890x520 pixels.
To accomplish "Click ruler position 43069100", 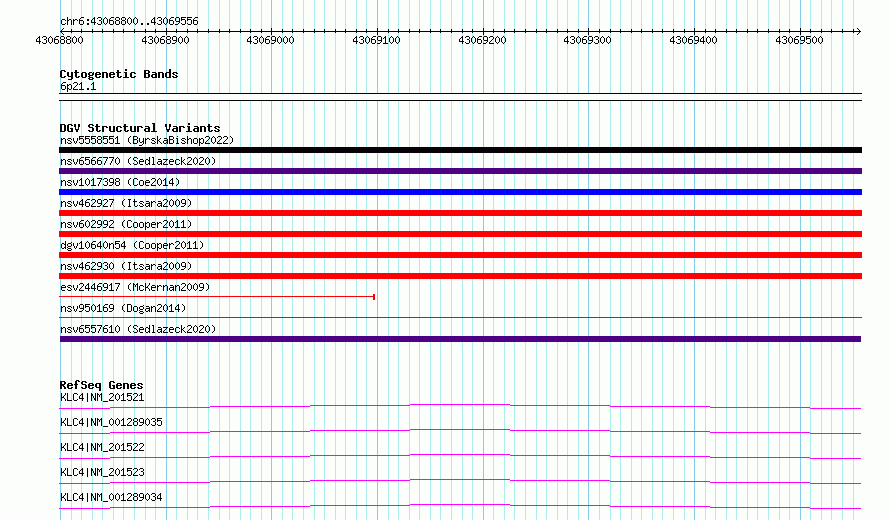I will (377, 40).
